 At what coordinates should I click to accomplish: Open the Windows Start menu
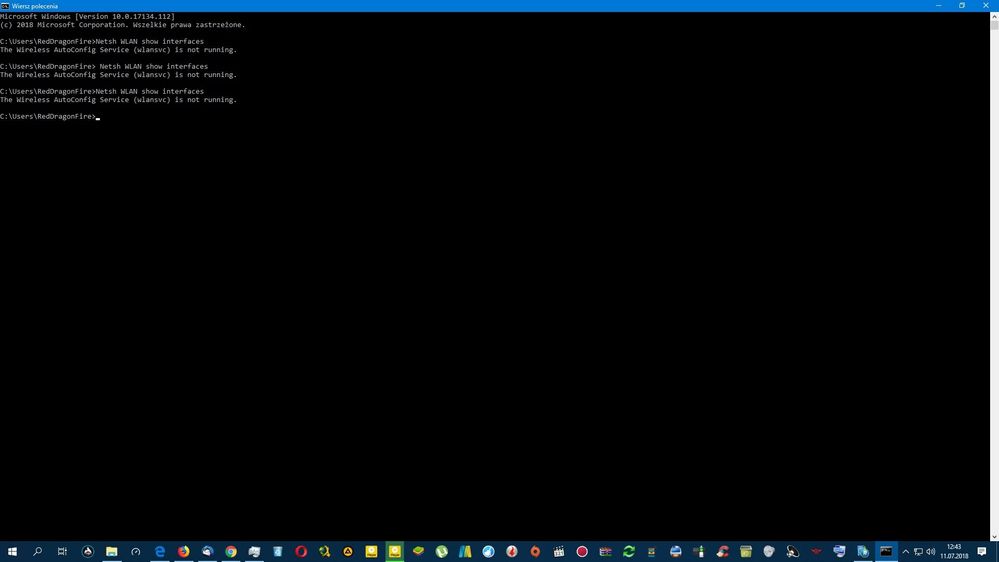click(x=12, y=551)
